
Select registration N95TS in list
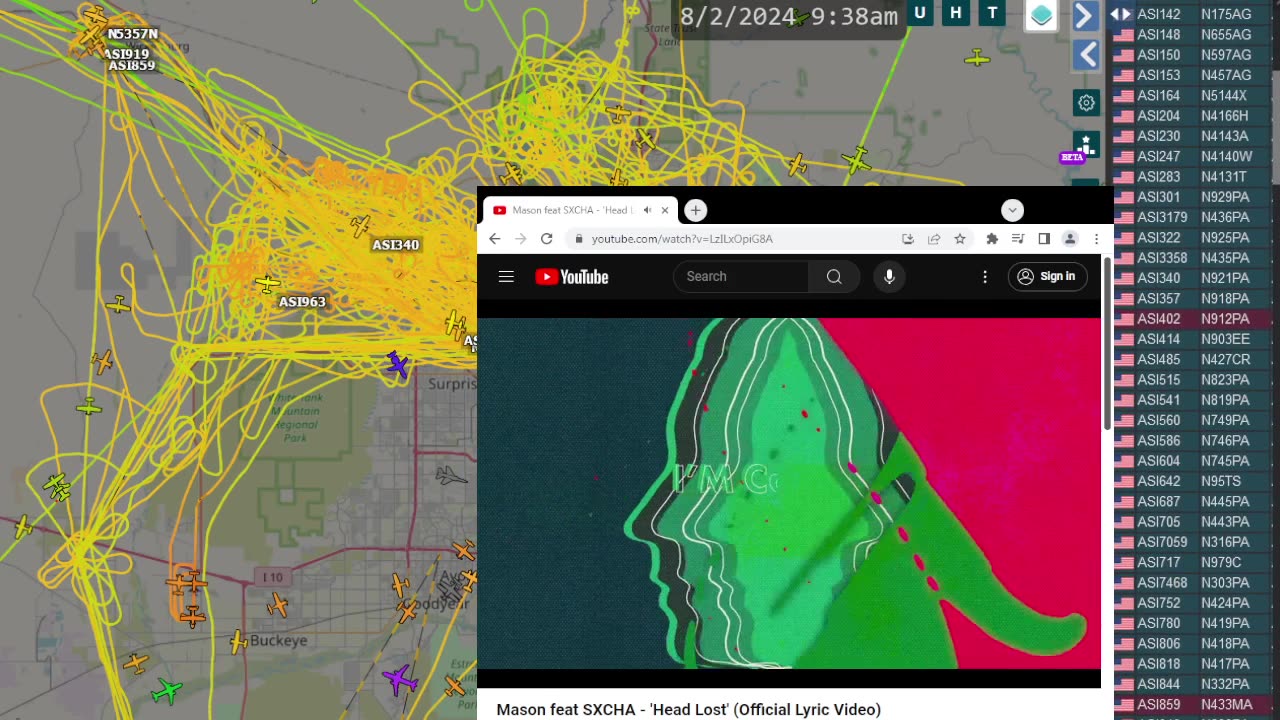(x=1220, y=481)
